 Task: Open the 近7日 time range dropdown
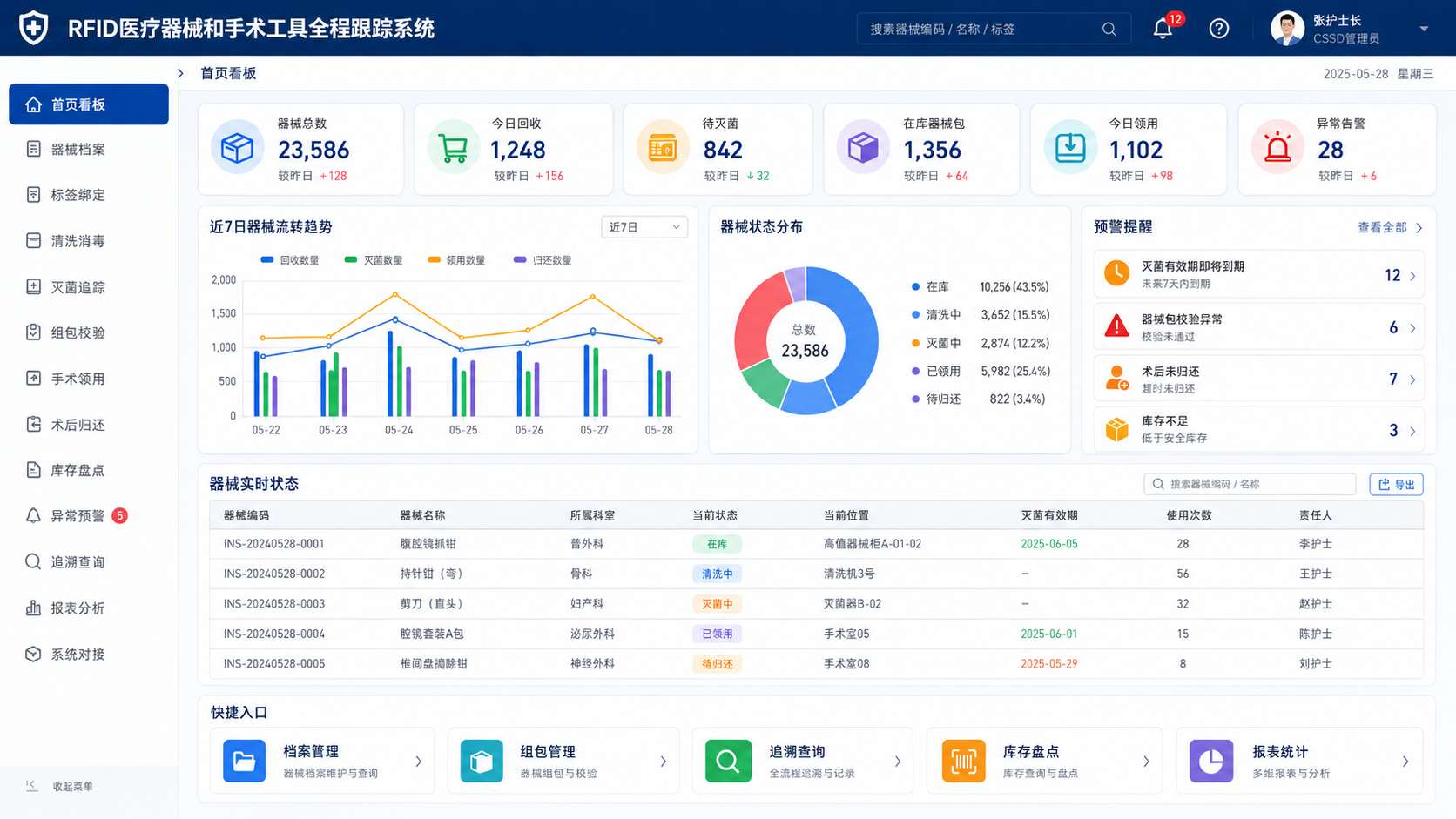coord(644,227)
